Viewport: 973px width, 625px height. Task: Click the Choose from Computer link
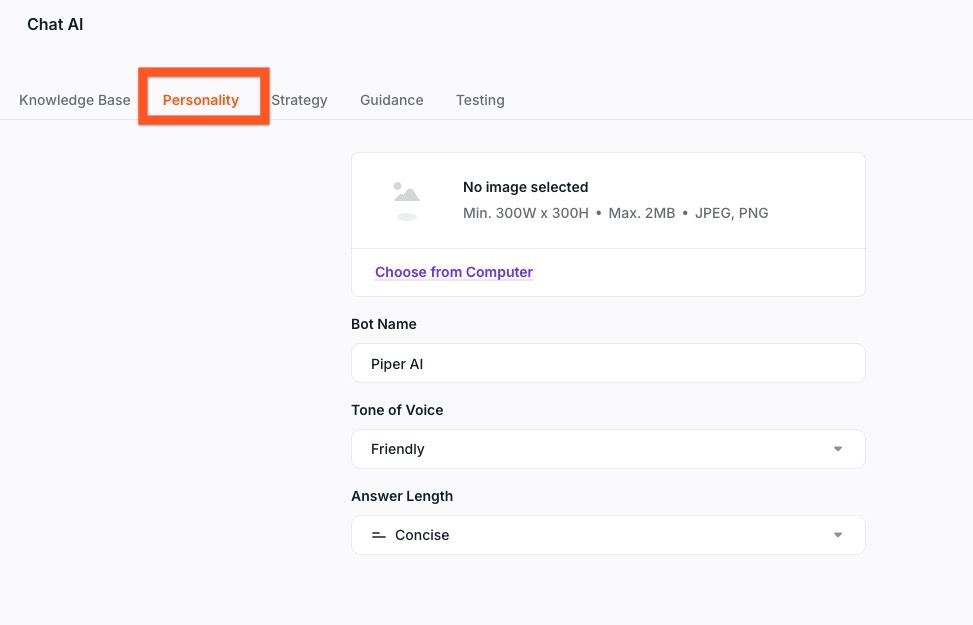tap(454, 272)
